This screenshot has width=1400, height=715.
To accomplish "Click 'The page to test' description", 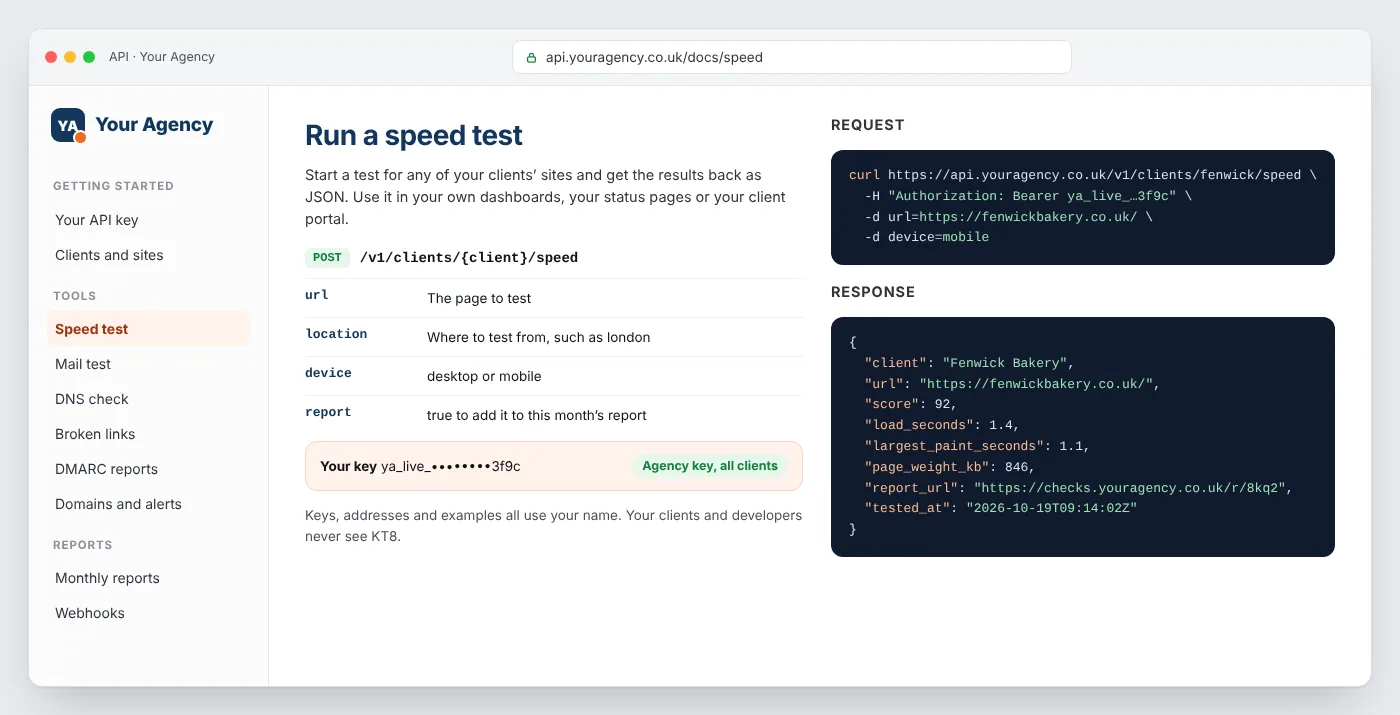I will coord(479,298).
